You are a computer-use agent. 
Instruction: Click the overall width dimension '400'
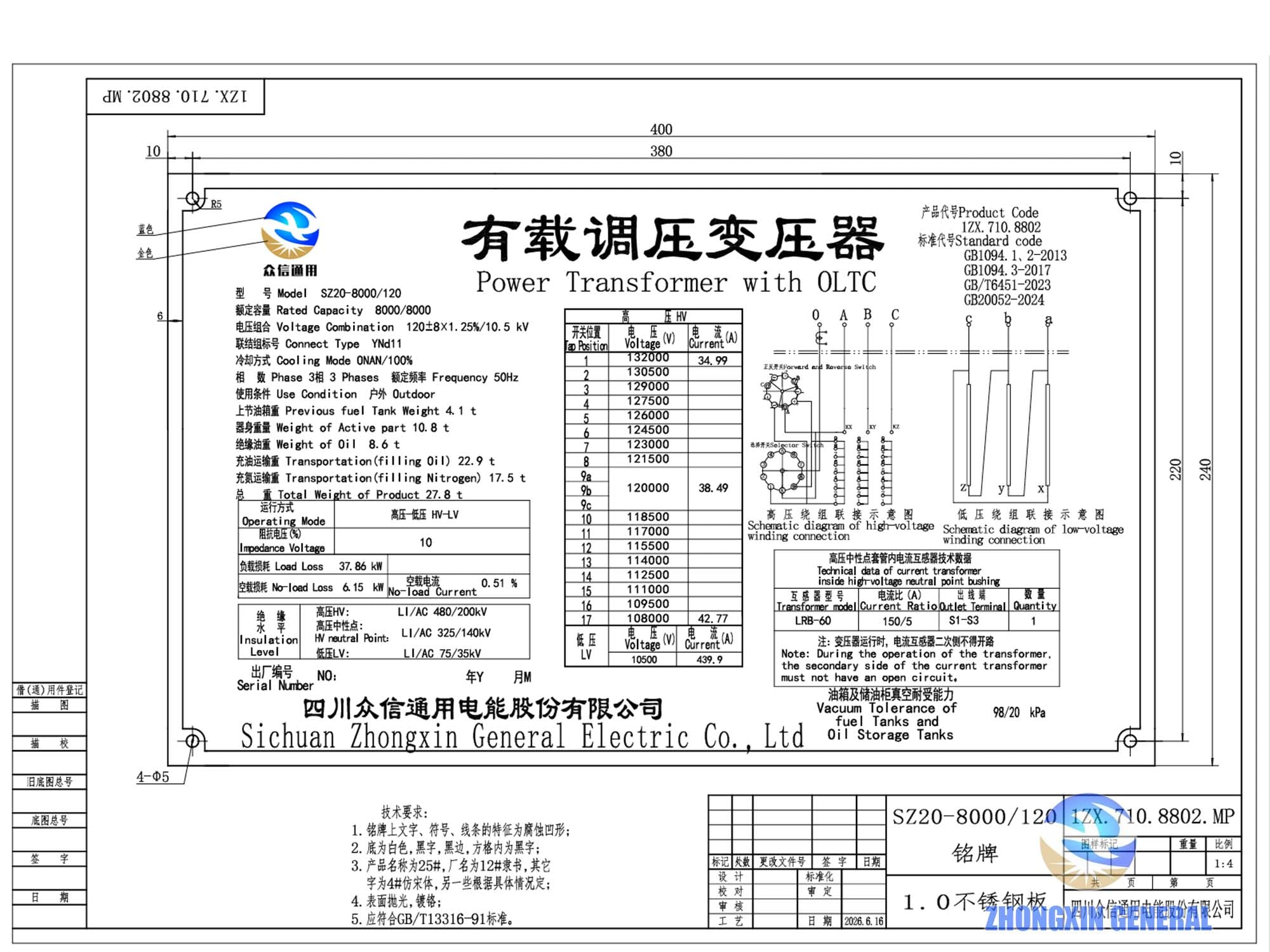[x=661, y=129]
